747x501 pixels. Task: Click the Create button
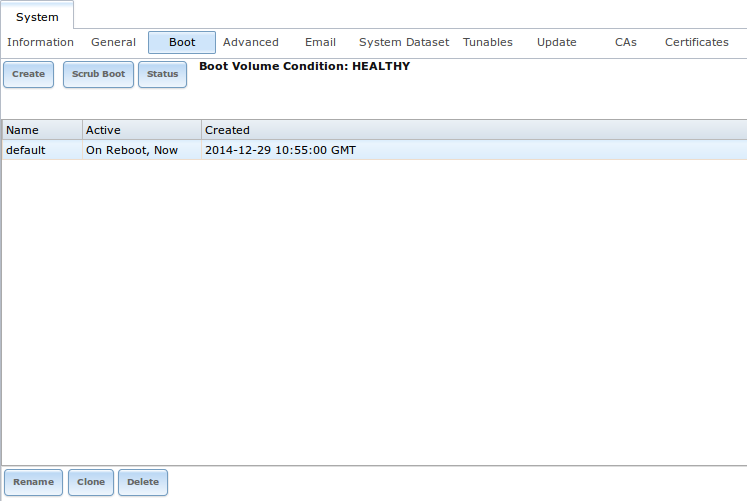click(x=29, y=74)
